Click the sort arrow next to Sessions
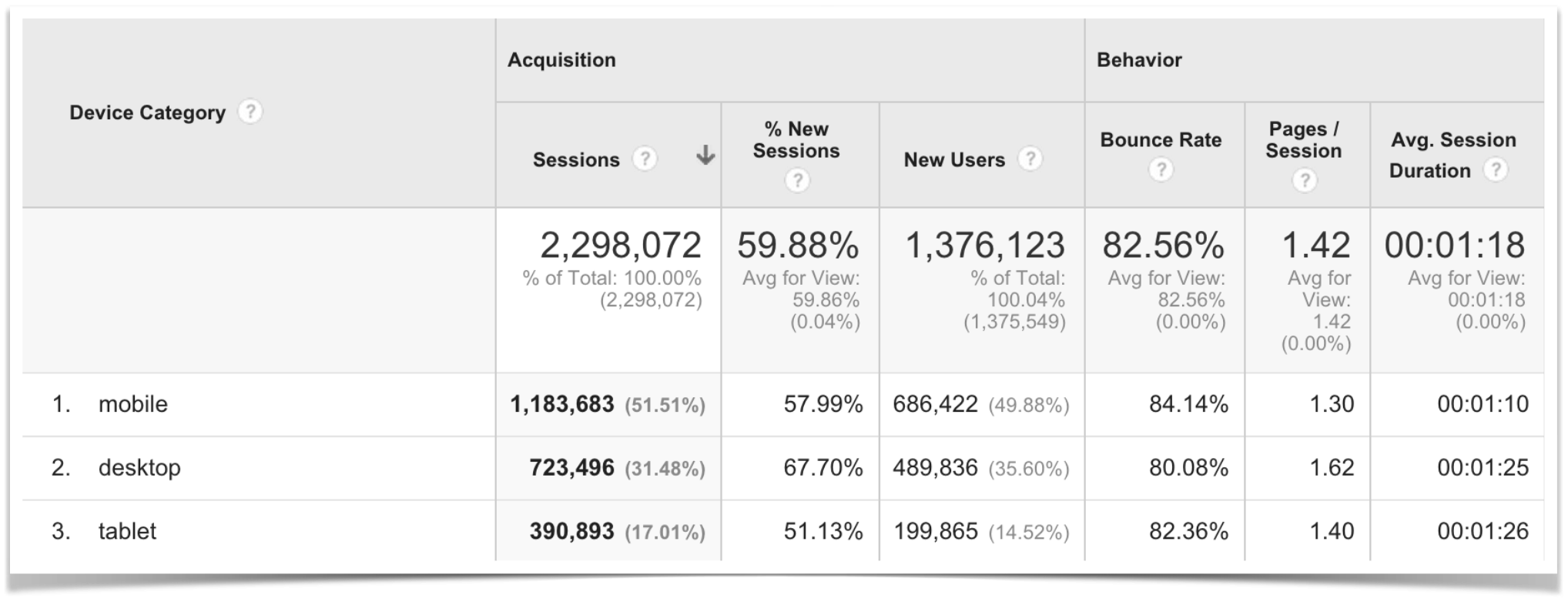Viewport: 1568px width, 605px height. click(x=705, y=155)
